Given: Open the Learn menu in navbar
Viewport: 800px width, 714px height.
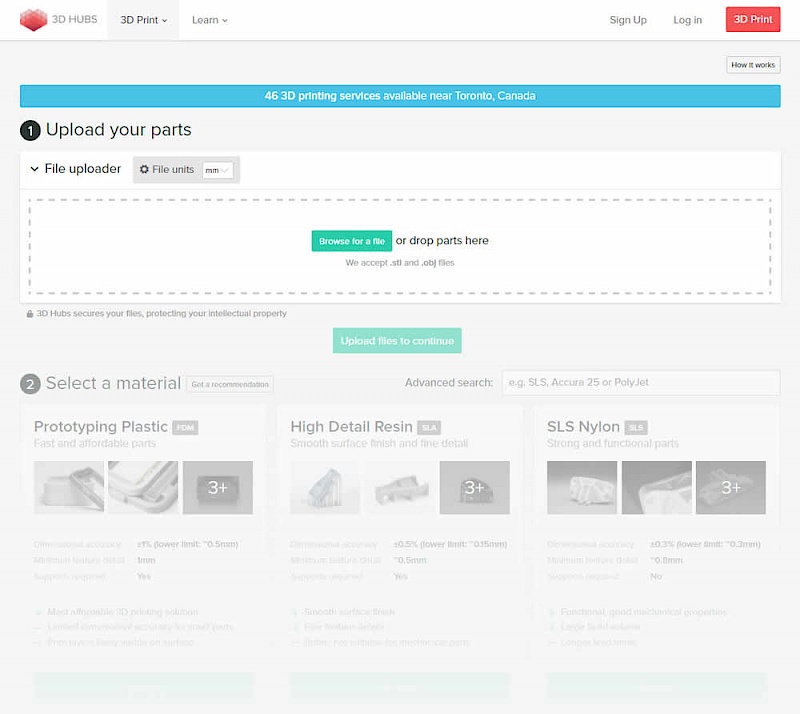Looking at the screenshot, I should click(209, 20).
